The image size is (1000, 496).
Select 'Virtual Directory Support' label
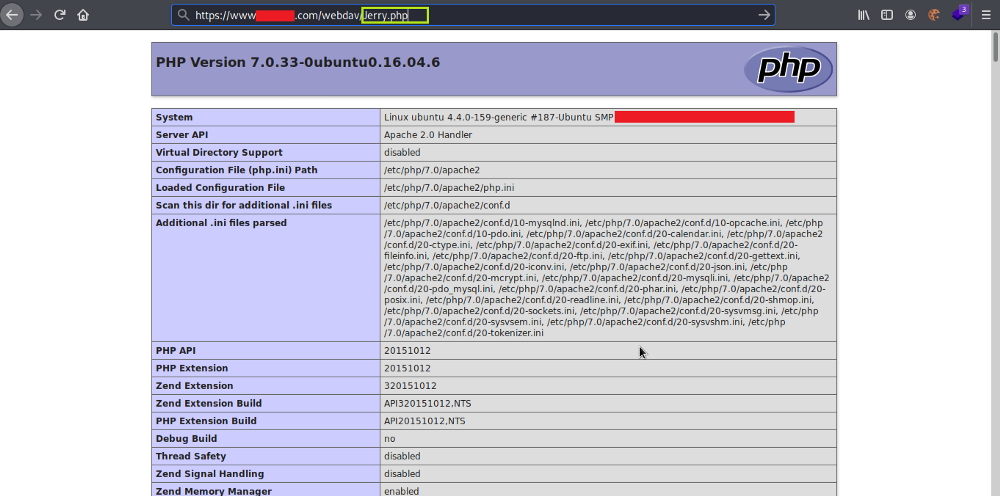[x=219, y=152]
